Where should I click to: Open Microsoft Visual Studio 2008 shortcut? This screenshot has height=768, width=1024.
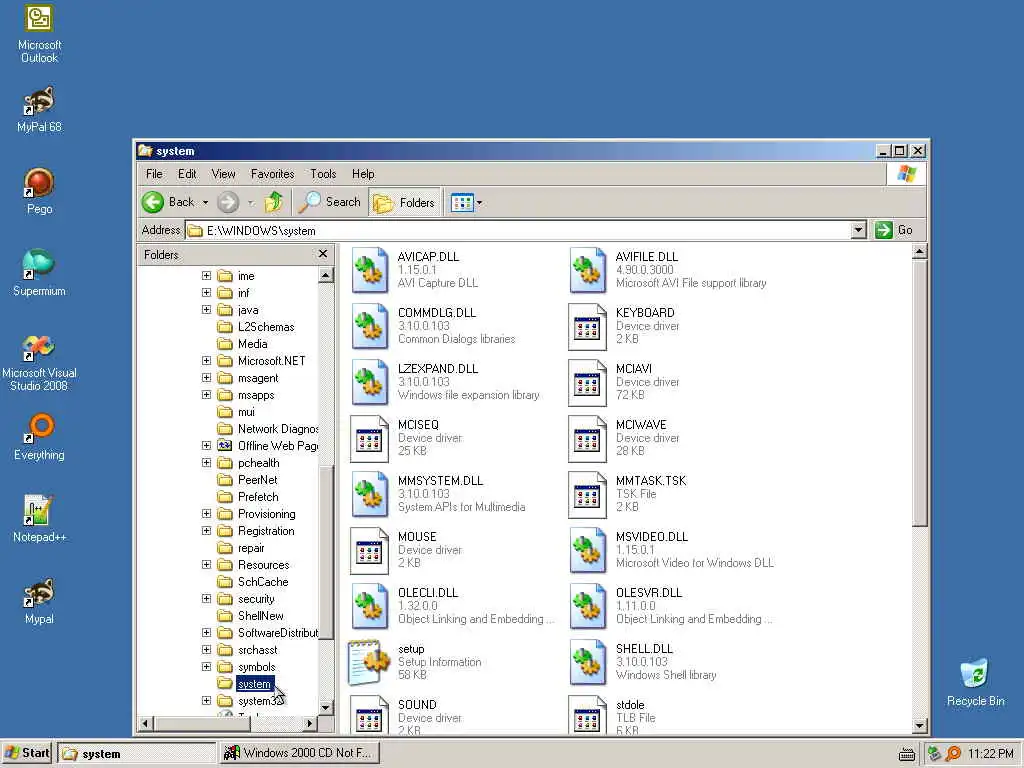point(39,362)
